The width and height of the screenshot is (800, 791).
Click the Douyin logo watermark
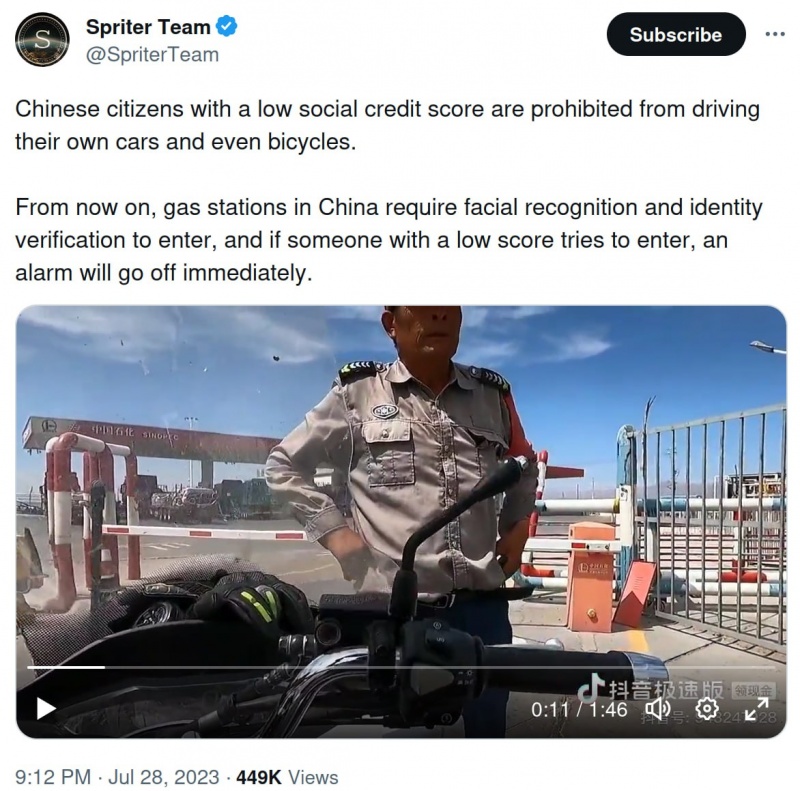(x=651, y=689)
